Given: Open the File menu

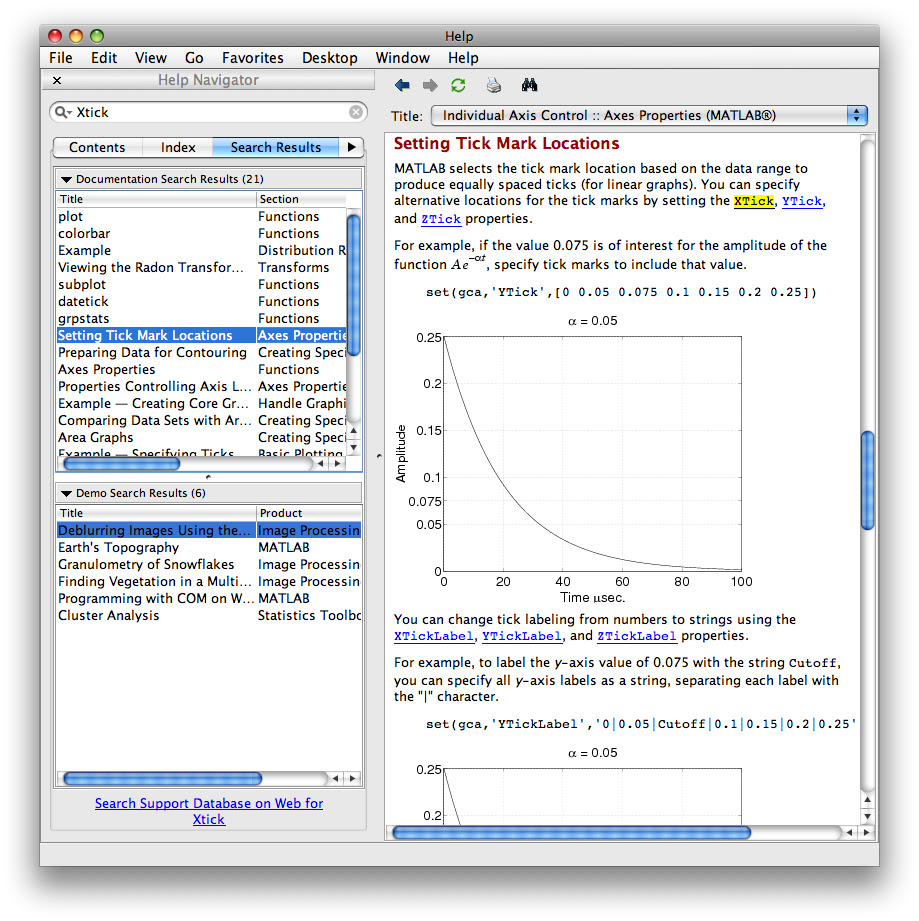Looking at the screenshot, I should [61, 58].
